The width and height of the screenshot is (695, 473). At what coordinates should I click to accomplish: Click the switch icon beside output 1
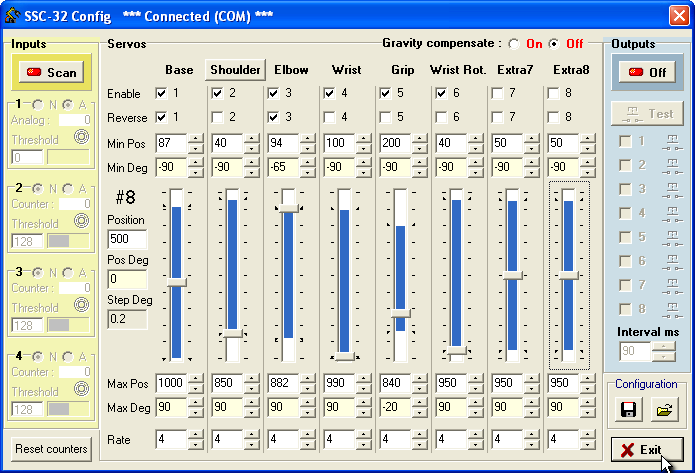coord(672,143)
